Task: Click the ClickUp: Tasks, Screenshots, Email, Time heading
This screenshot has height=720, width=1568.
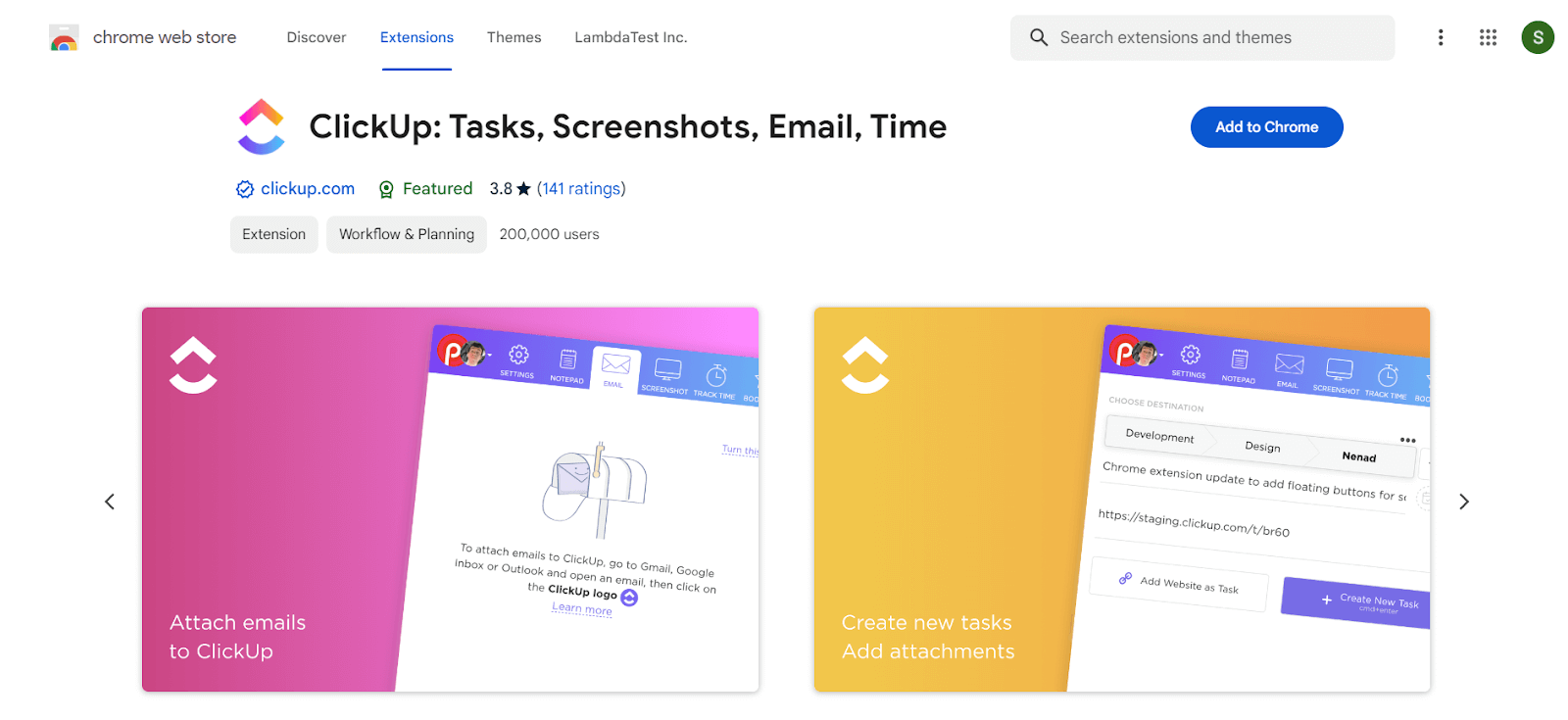Action: [x=628, y=126]
